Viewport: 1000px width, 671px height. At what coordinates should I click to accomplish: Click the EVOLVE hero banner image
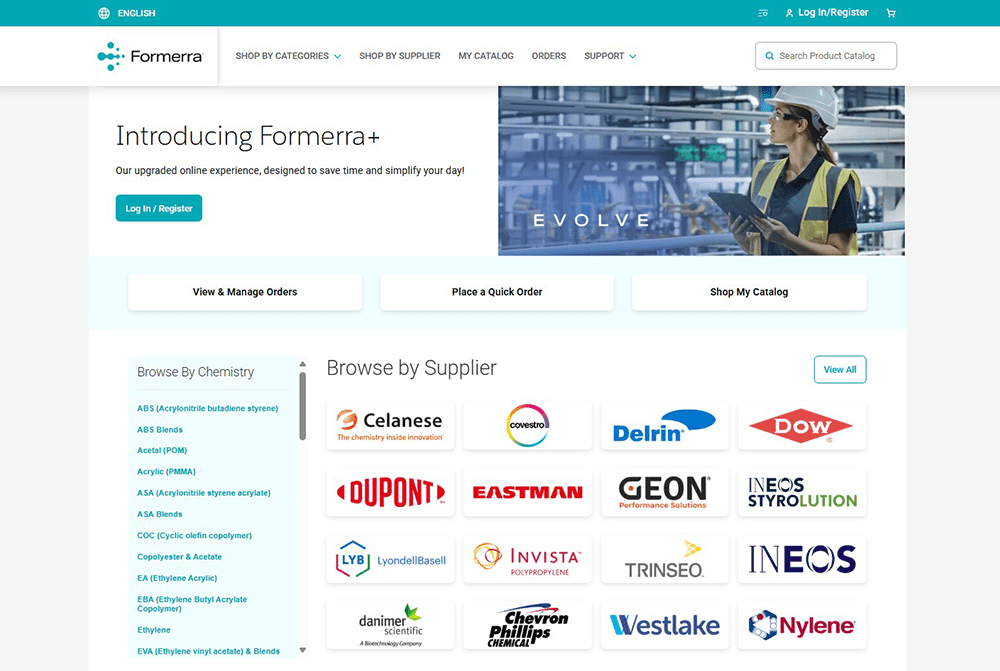click(701, 171)
